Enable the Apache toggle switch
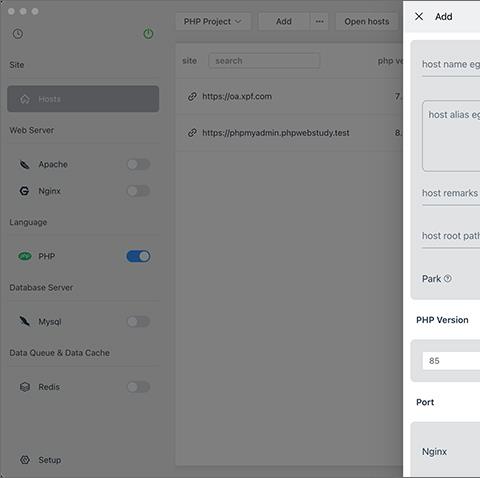The height and width of the screenshot is (478, 480). click(x=138, y=164)
